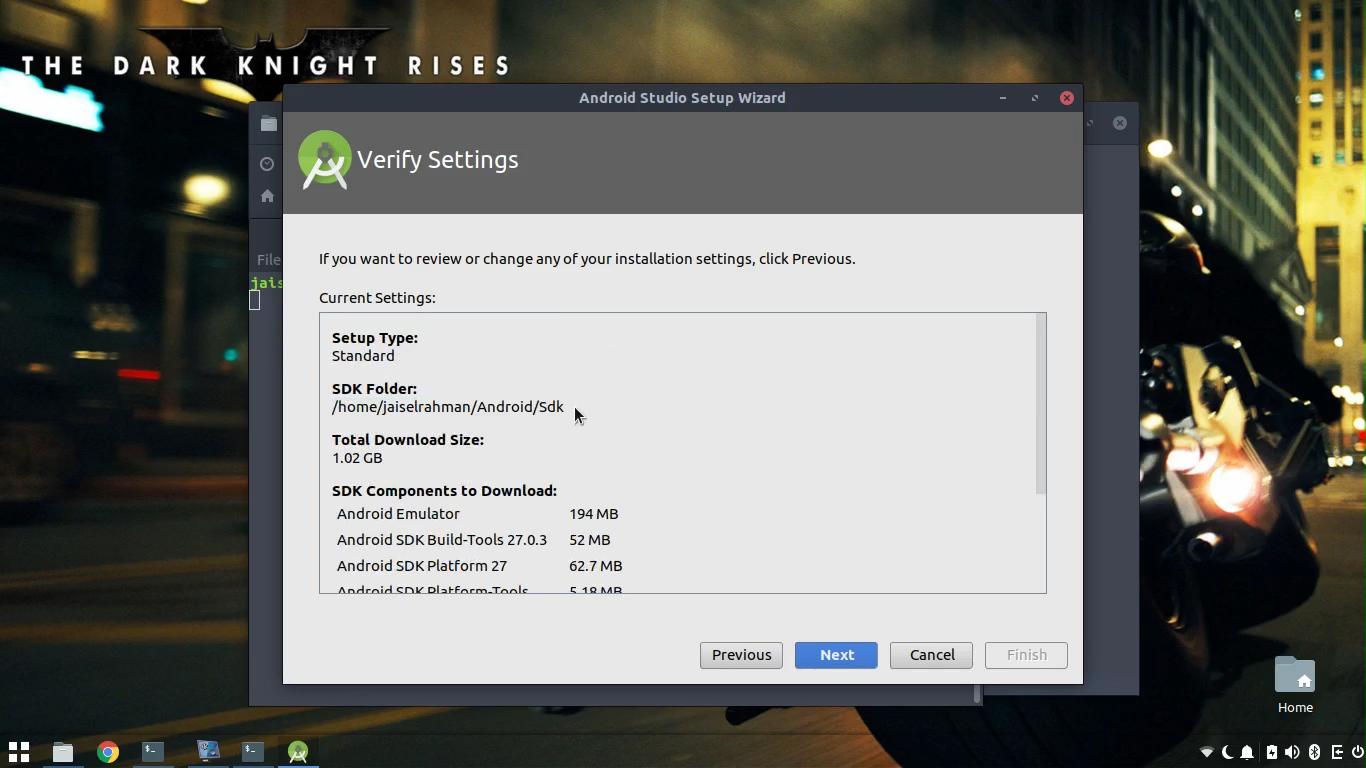The height and width of the screenshot is (768, 1366).
Task: Open Recent clock icon in background file manager
Action: tap(267, 164)
